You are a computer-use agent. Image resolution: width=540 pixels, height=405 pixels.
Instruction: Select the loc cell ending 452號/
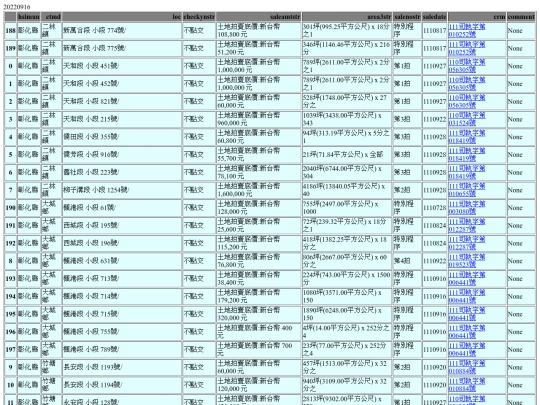[x=122, y=84]
